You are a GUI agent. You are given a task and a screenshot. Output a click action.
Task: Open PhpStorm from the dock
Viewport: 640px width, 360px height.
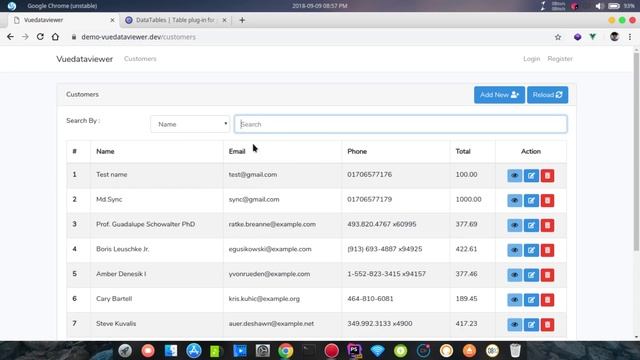click(354, 351)
